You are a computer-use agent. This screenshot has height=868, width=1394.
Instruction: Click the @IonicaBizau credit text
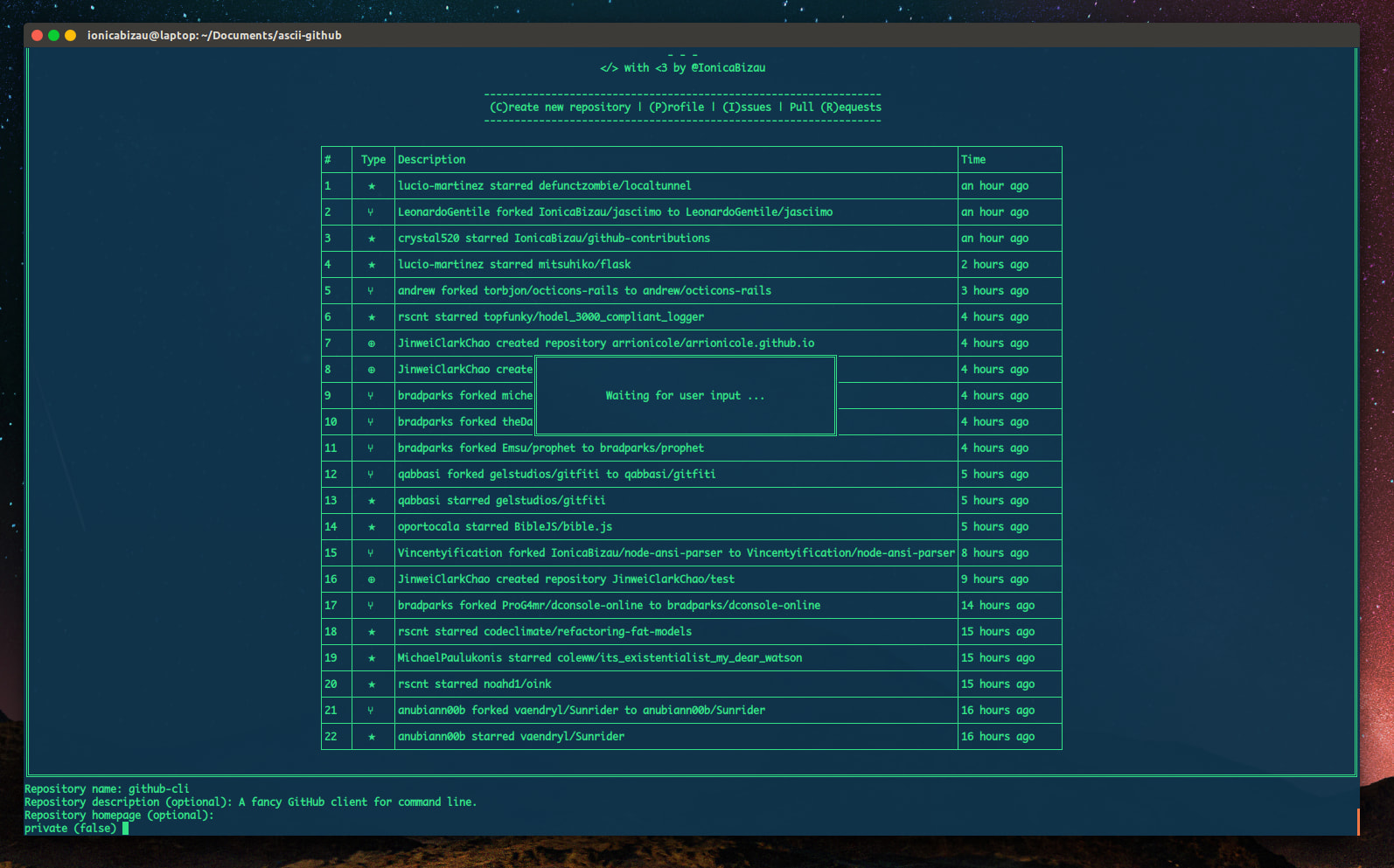728,67
